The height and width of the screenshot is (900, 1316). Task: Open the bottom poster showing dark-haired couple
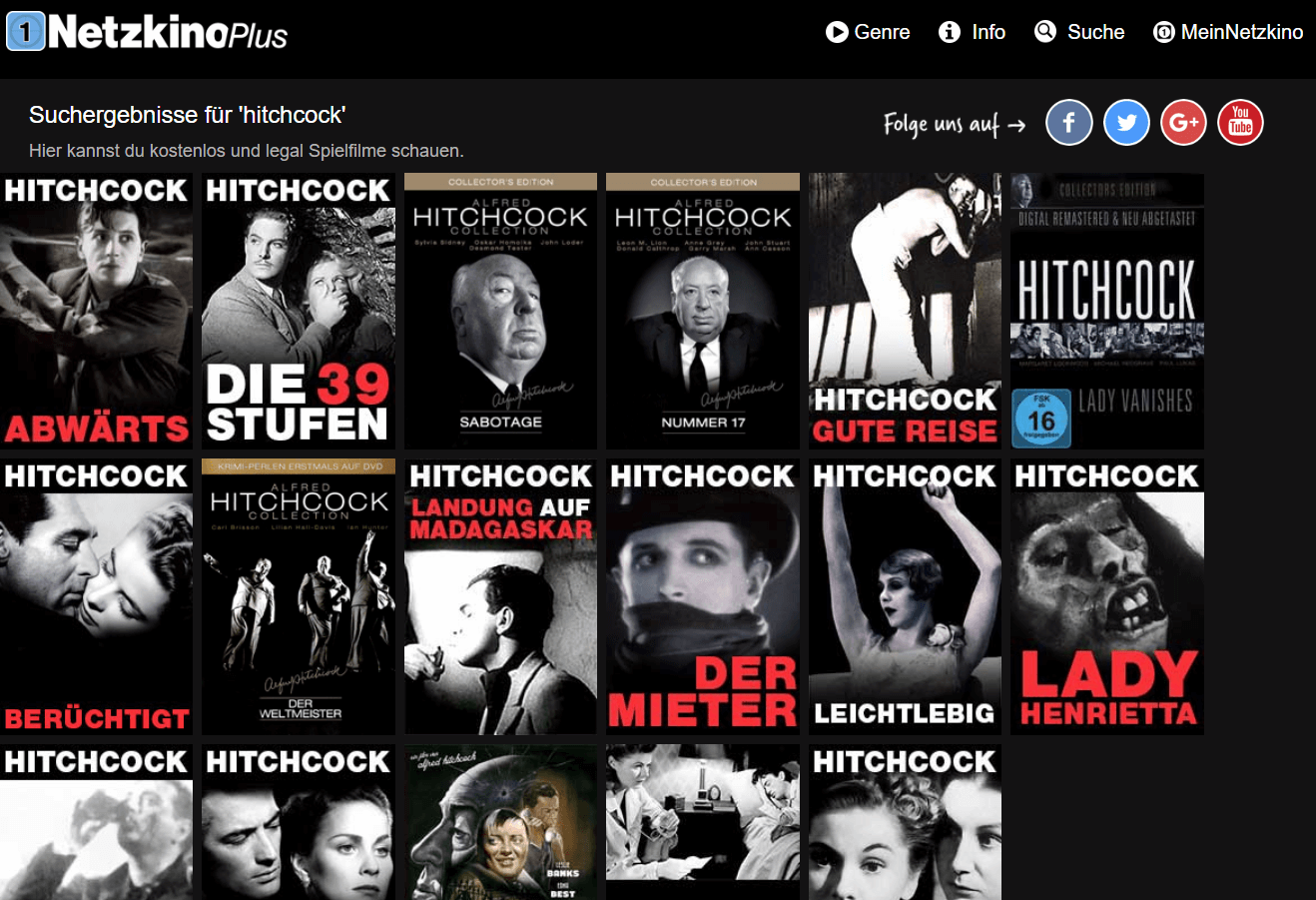299,822
